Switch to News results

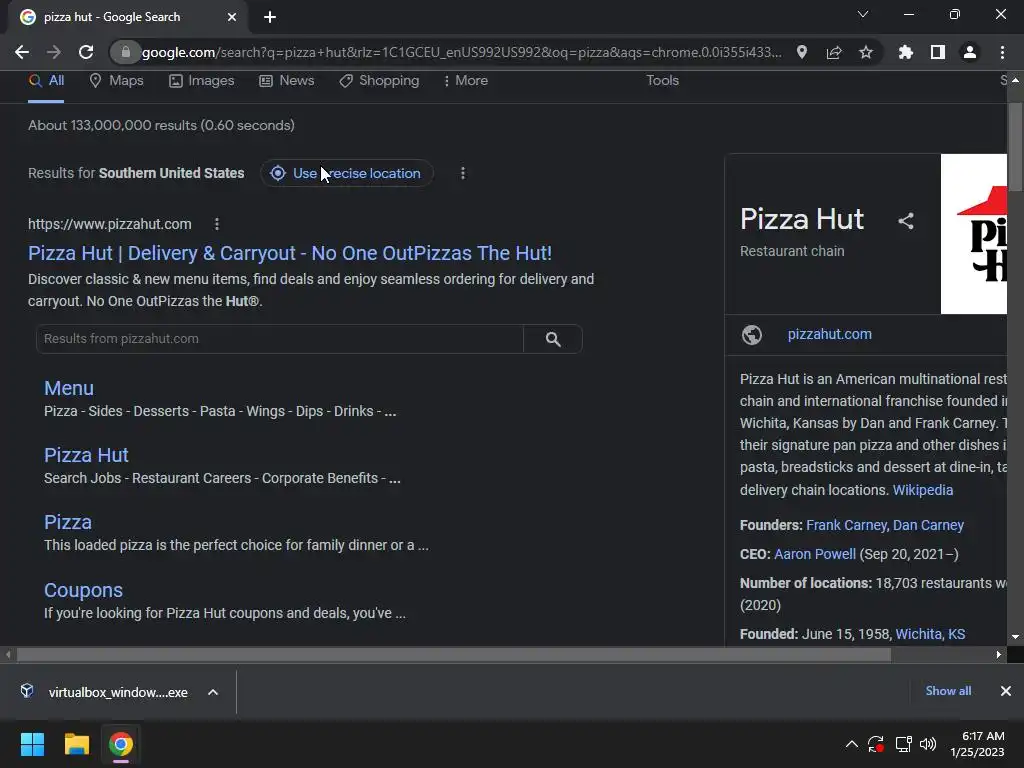pos(287,80)
